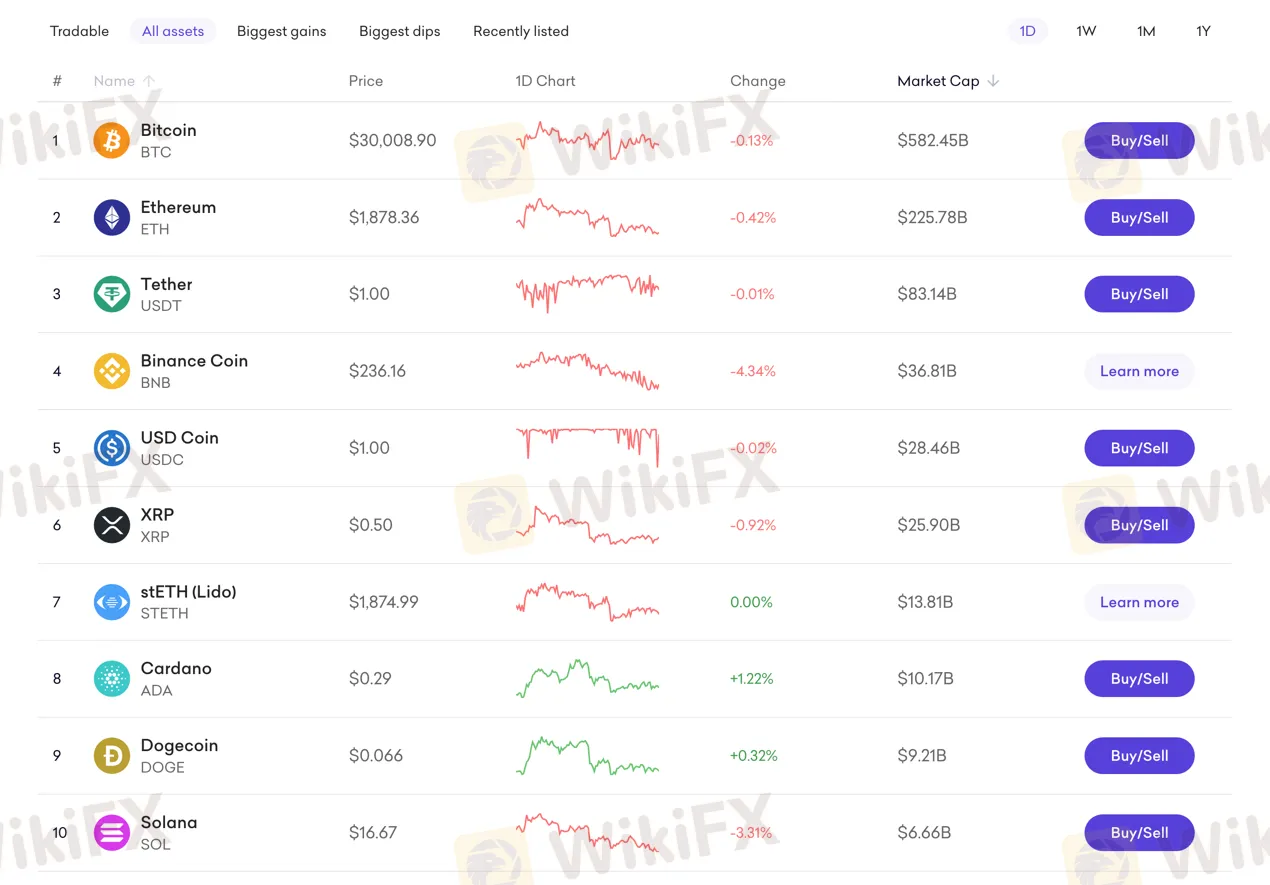Screen dimensions: 1270x885
Task: Click the USD Coin icon
Action: (111, 448)
